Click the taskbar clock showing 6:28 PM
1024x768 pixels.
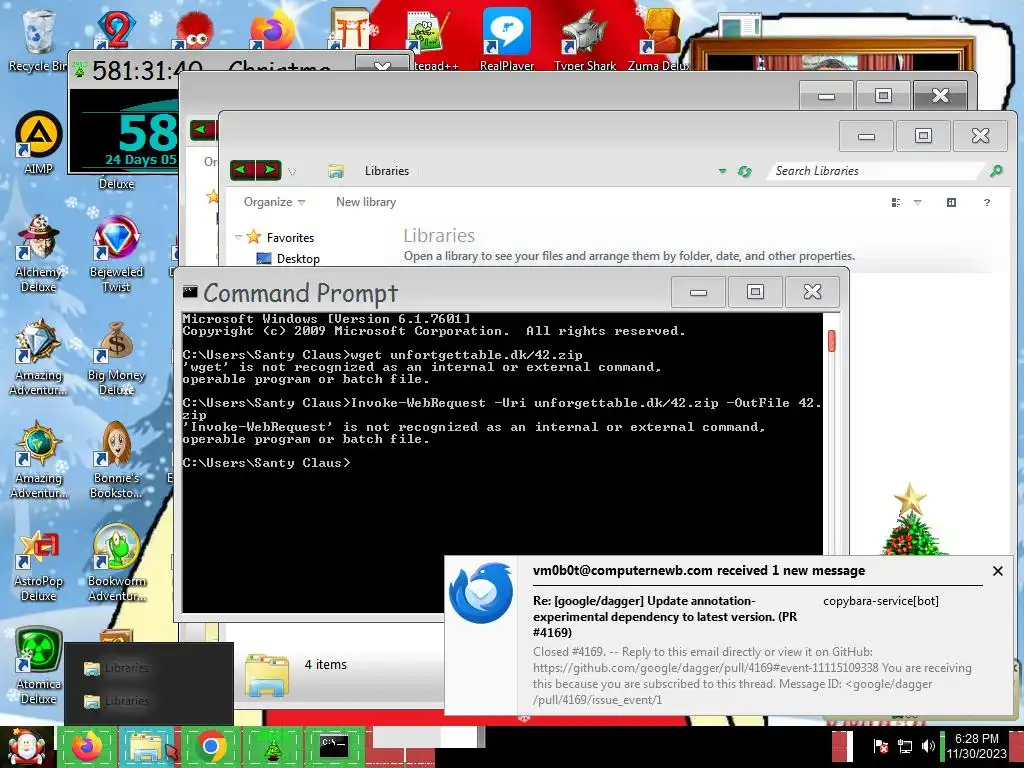click(x=976, y=746)
